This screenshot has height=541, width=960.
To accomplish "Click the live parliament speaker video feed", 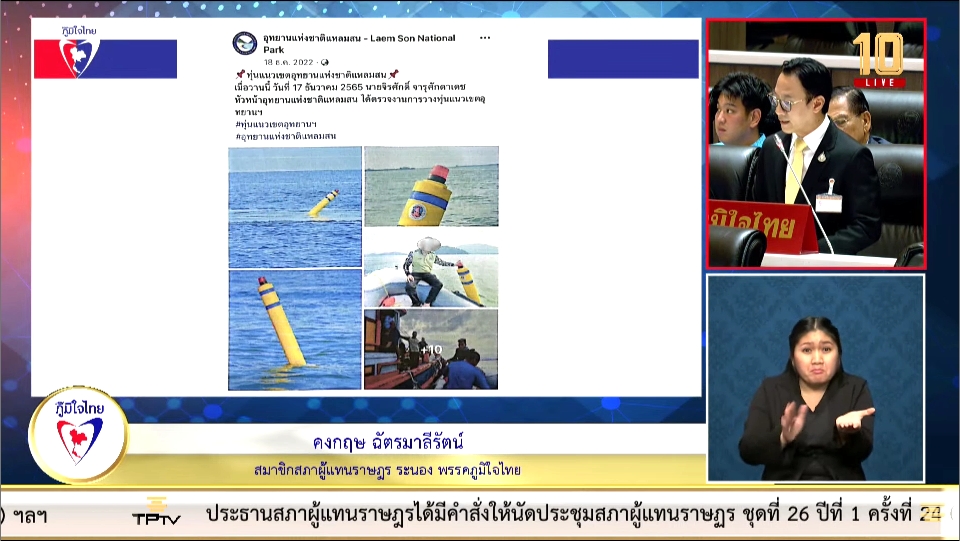I will point(816,144).
